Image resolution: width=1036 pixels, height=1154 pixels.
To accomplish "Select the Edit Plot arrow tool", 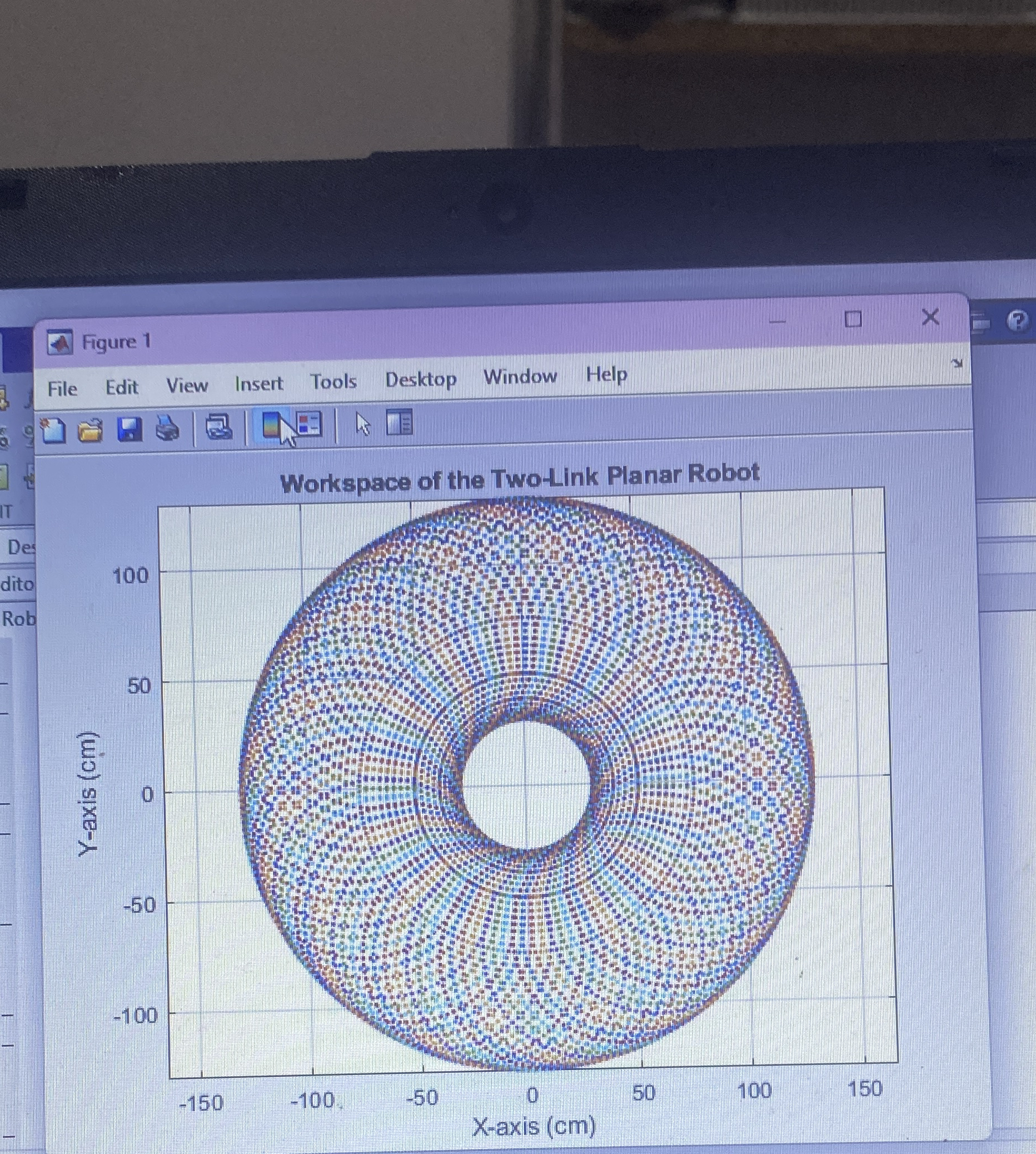I will tap(362, 424).
